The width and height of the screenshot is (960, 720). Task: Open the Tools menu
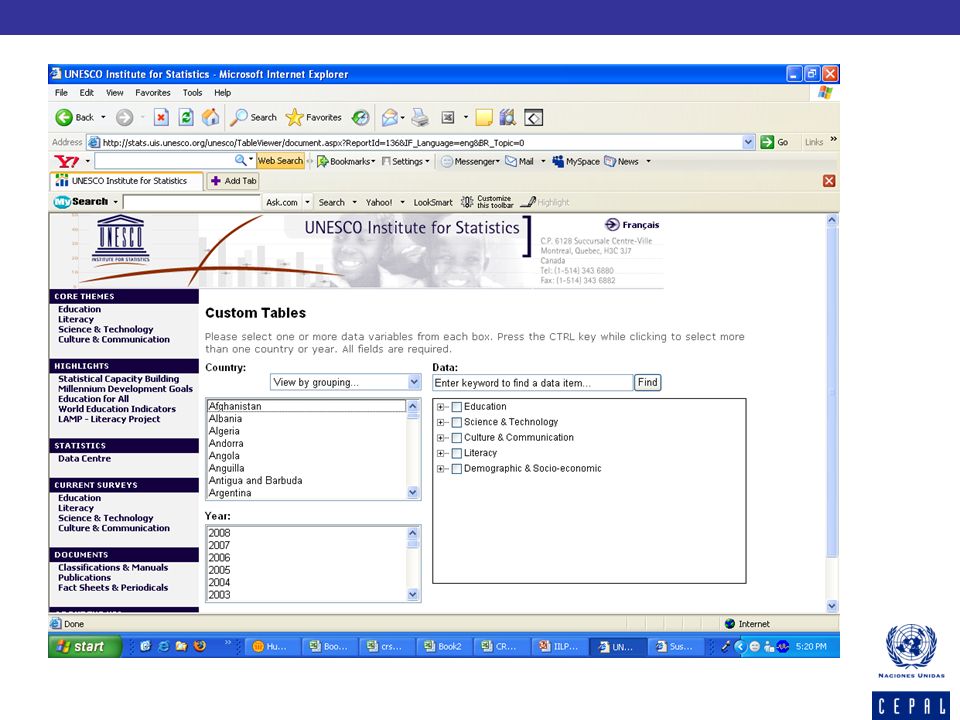[x=192, y=92]
